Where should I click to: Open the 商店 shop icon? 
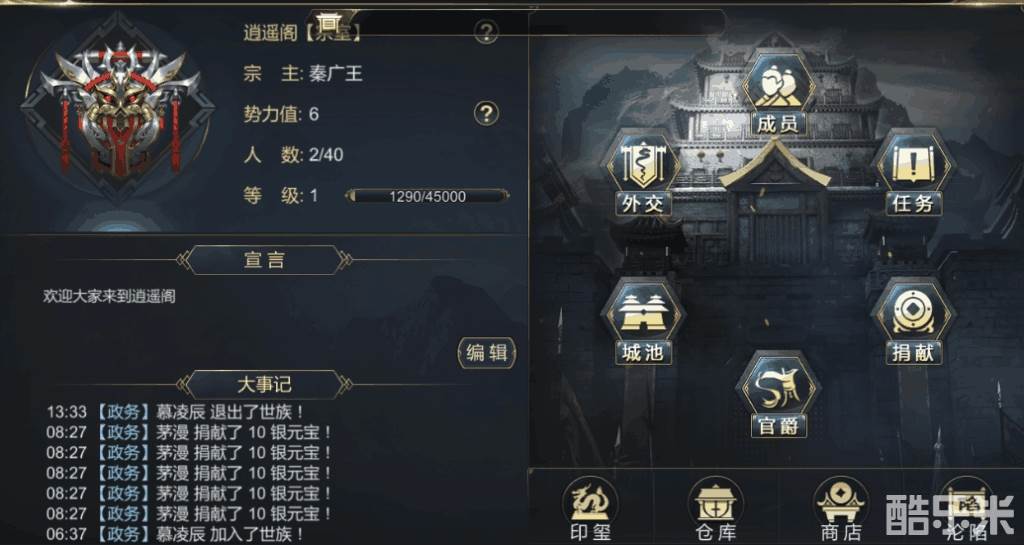840,509
